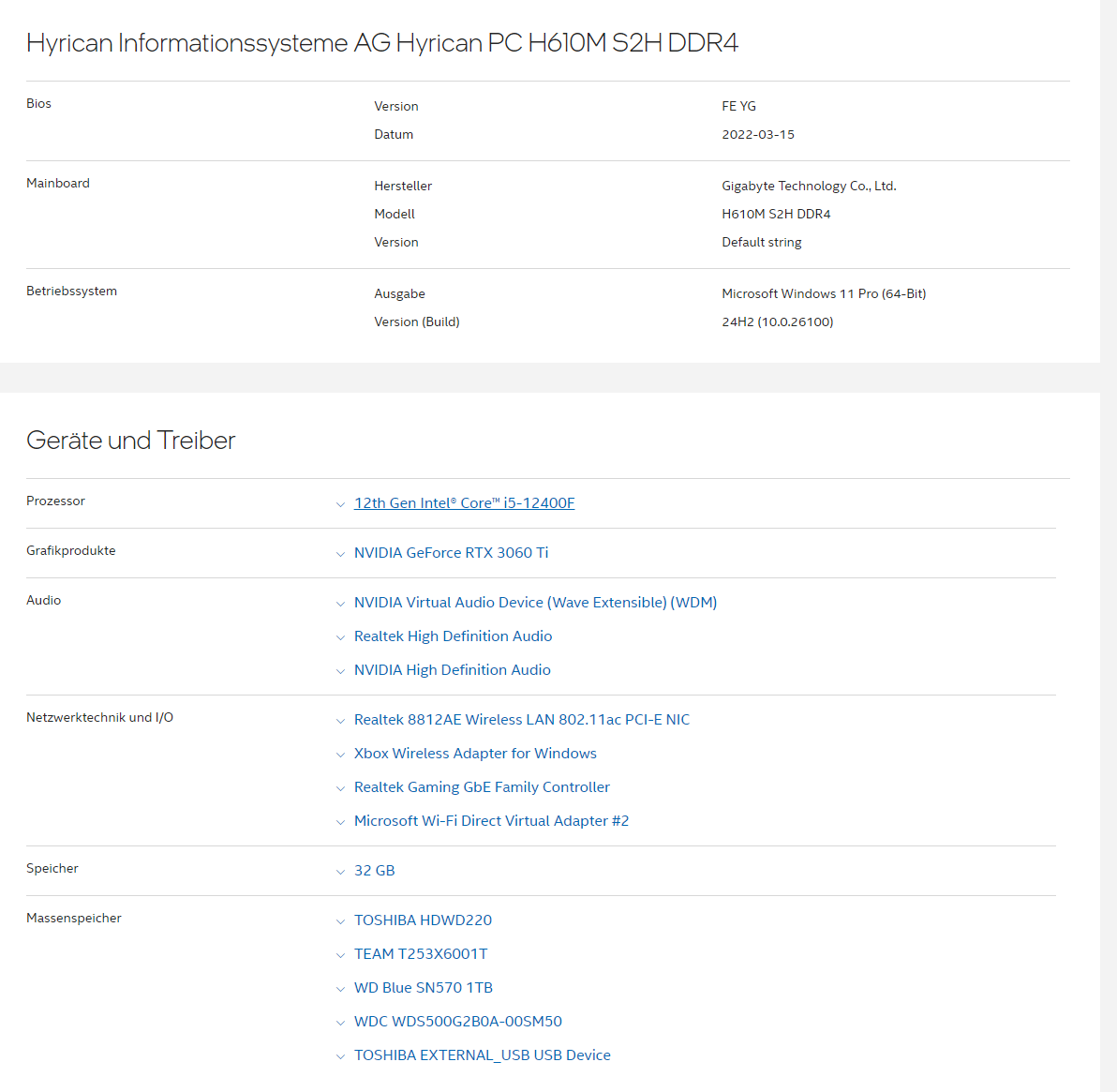Viewport: 1117px width, 1092px height.
Task: Expand NVIDIA Virtual Audio Device chevron
Action: point(340,604)
